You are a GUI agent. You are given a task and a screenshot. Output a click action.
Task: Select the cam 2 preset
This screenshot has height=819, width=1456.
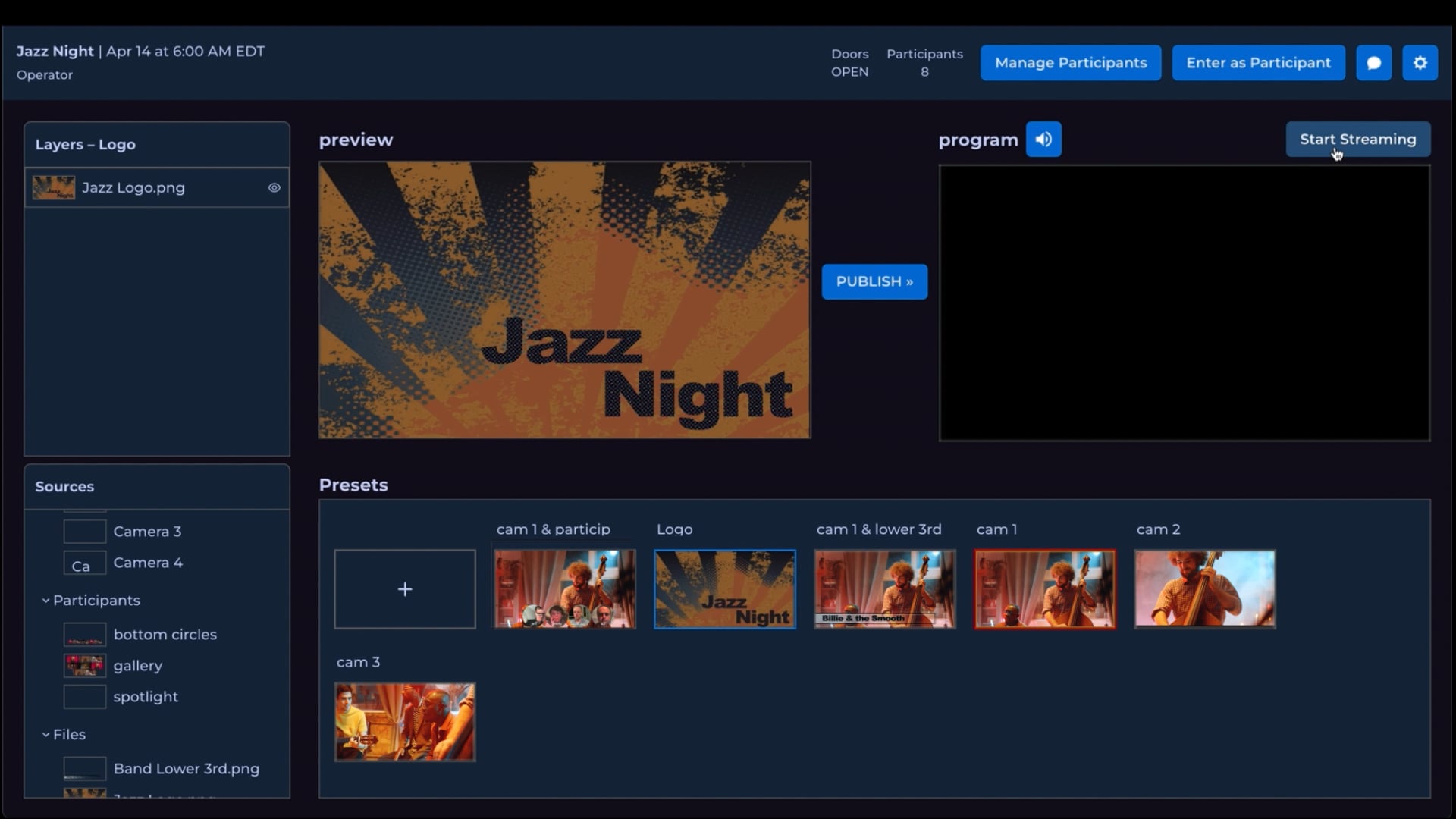click(1204, 589)
